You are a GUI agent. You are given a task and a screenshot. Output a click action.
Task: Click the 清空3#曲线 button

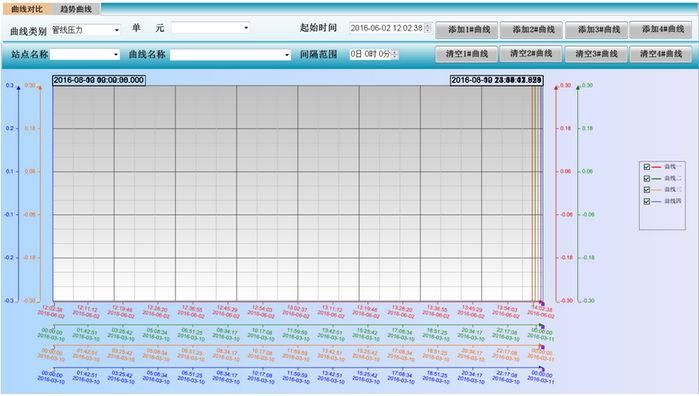click(x=596, y=54)
